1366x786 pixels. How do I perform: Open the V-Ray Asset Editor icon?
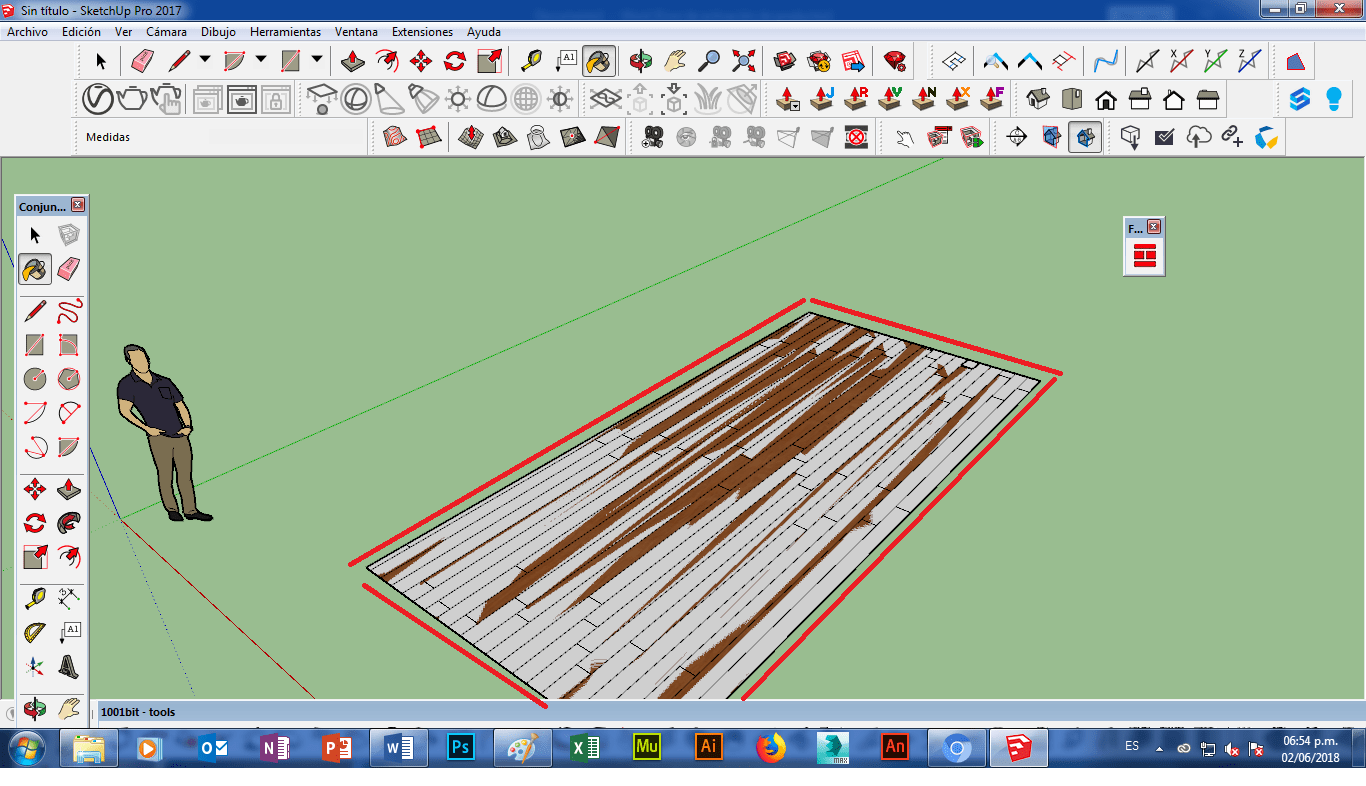pos(97,99)
